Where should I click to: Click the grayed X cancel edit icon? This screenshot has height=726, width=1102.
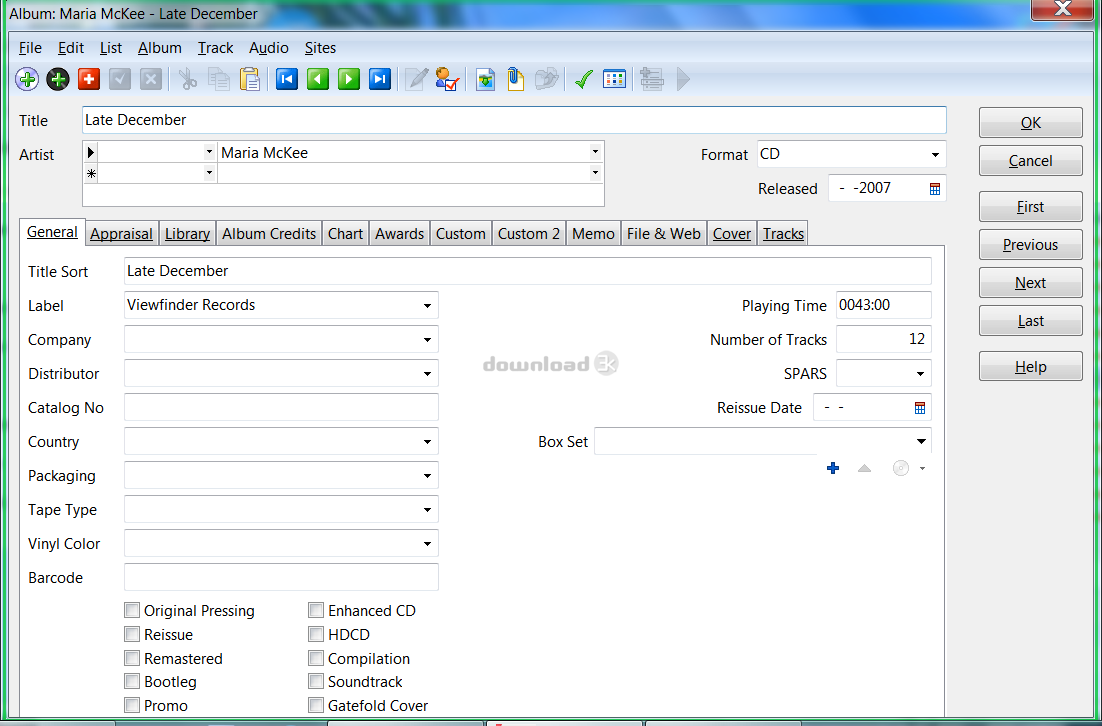point(150,79)
